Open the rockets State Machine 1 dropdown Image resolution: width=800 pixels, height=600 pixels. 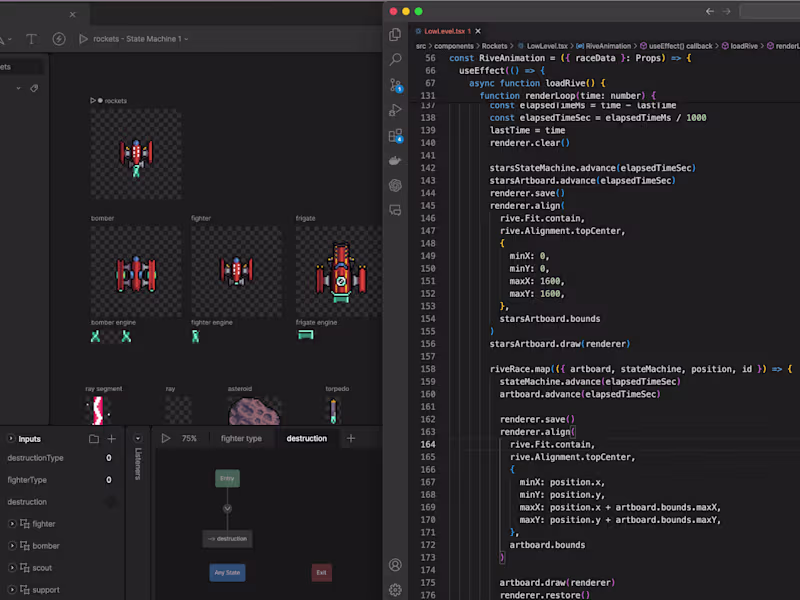140,39
